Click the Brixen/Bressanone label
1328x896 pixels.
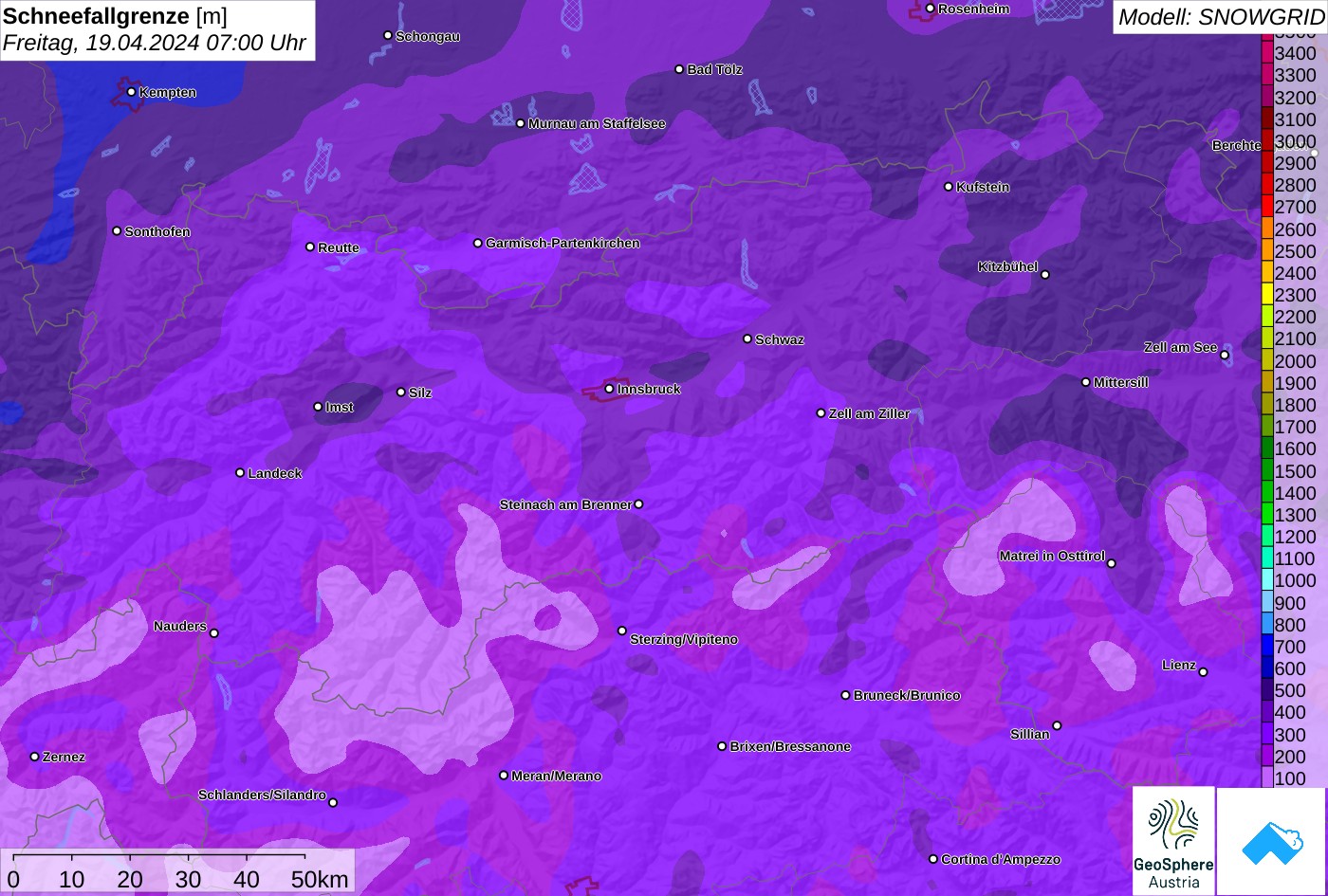[790, 746]
